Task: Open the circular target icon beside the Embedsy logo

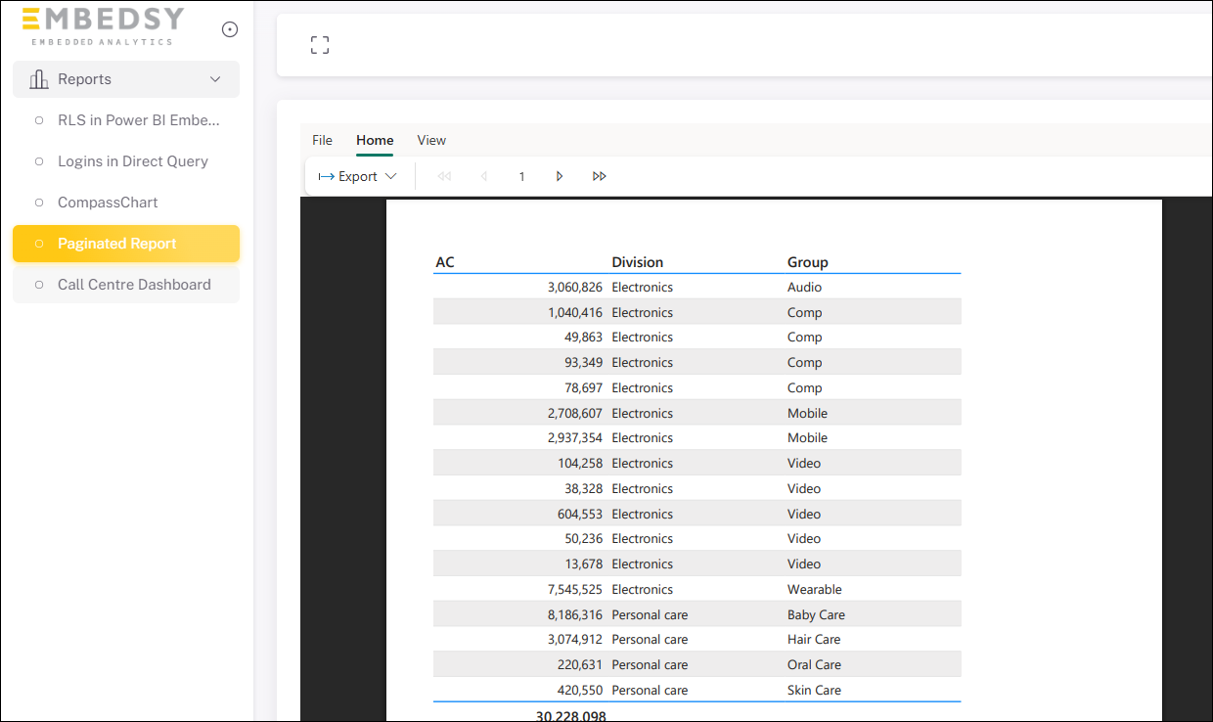Action: [230, 29]
